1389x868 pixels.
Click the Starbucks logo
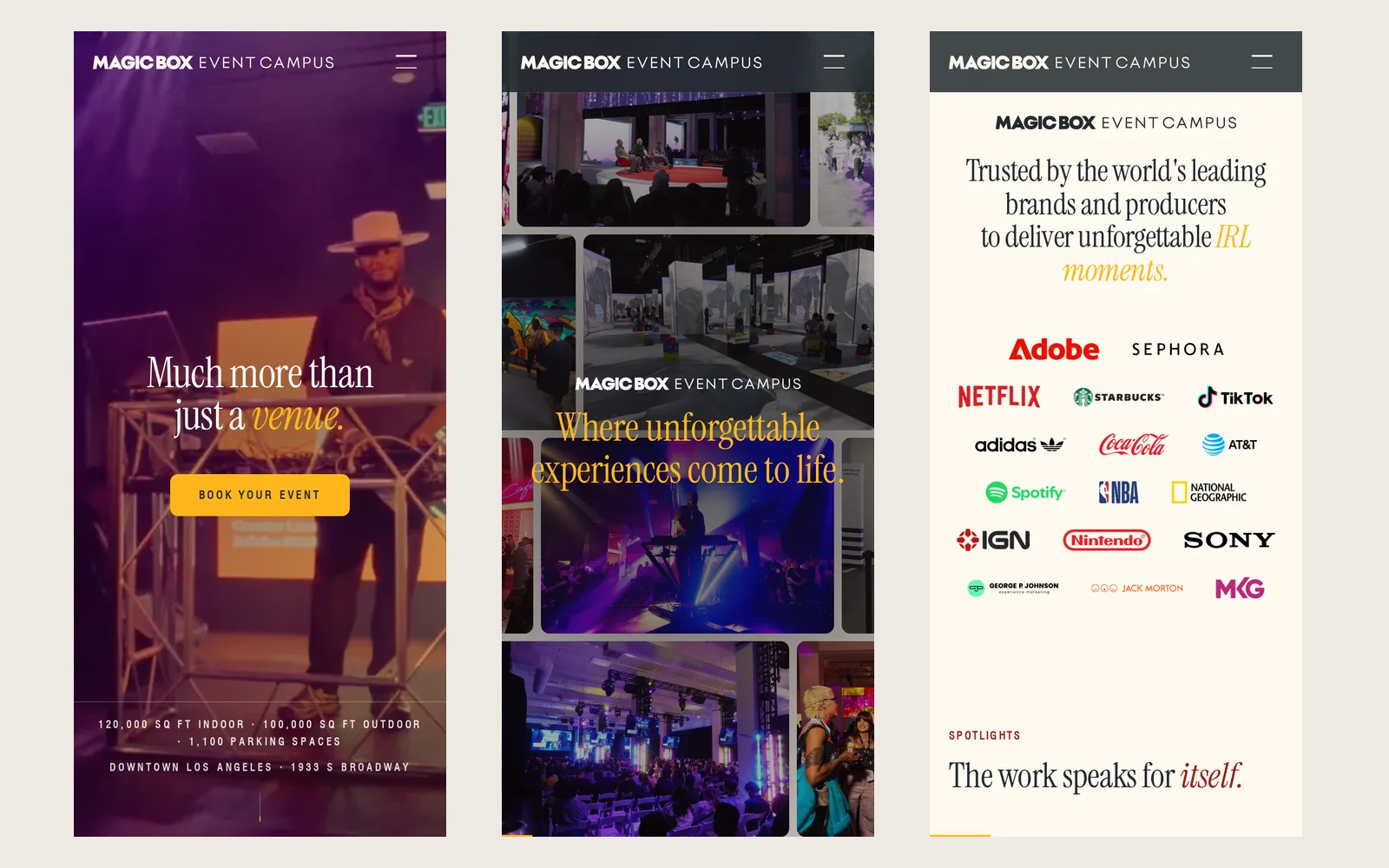point(1118,397)
